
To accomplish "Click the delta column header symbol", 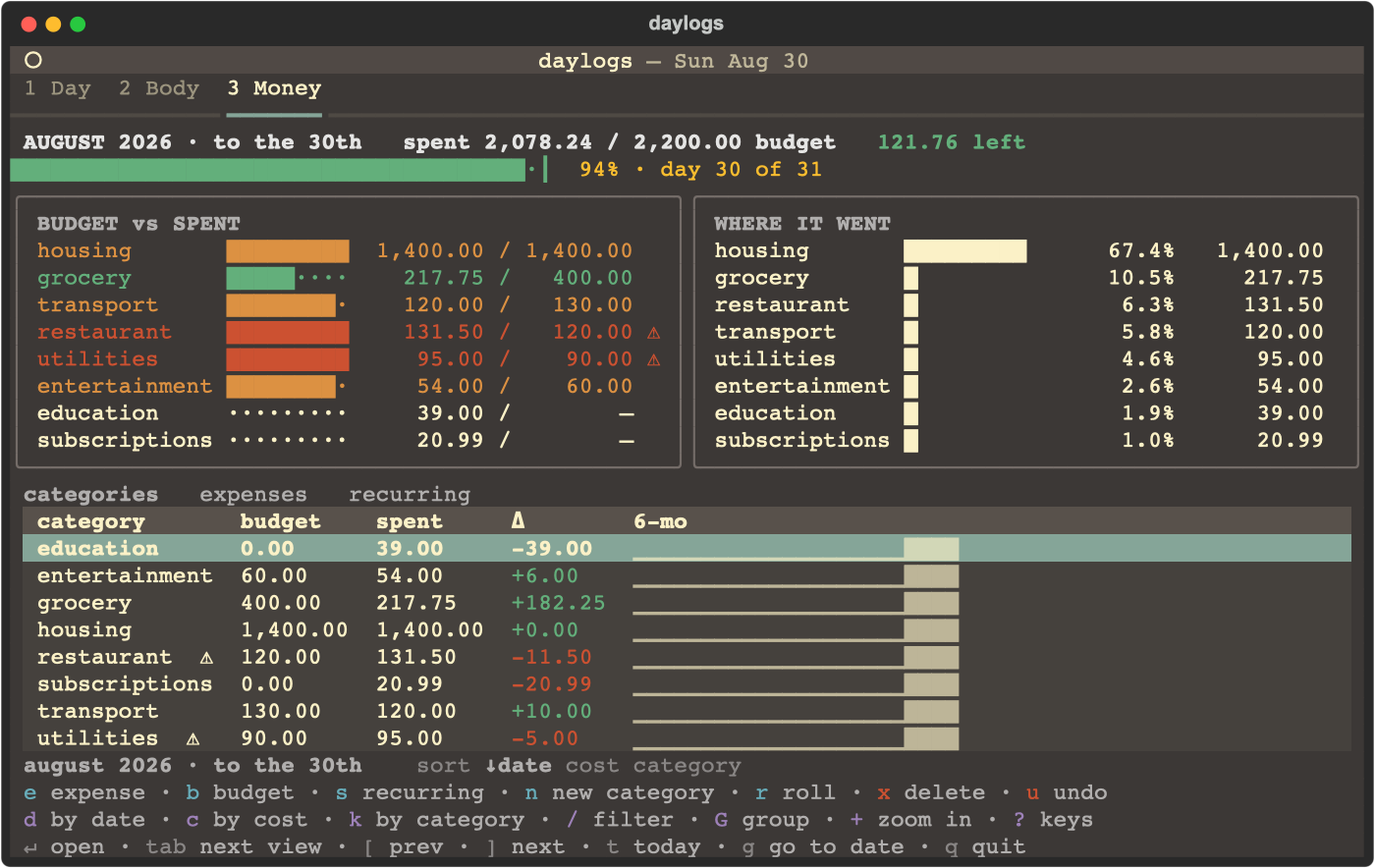I will 518,521.
